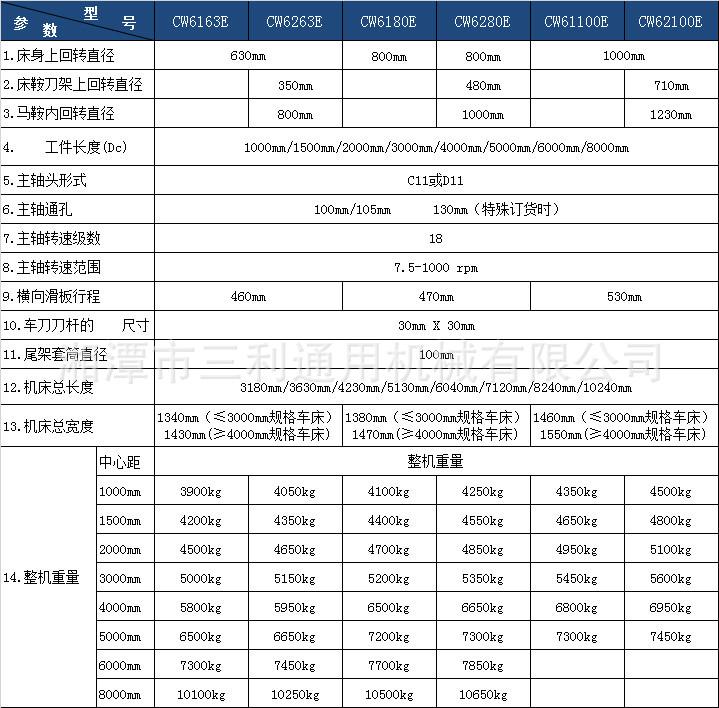This screenshot has width=719, height=708.
Task: Click the 中心距 header cell
Action: click(125, 461)
